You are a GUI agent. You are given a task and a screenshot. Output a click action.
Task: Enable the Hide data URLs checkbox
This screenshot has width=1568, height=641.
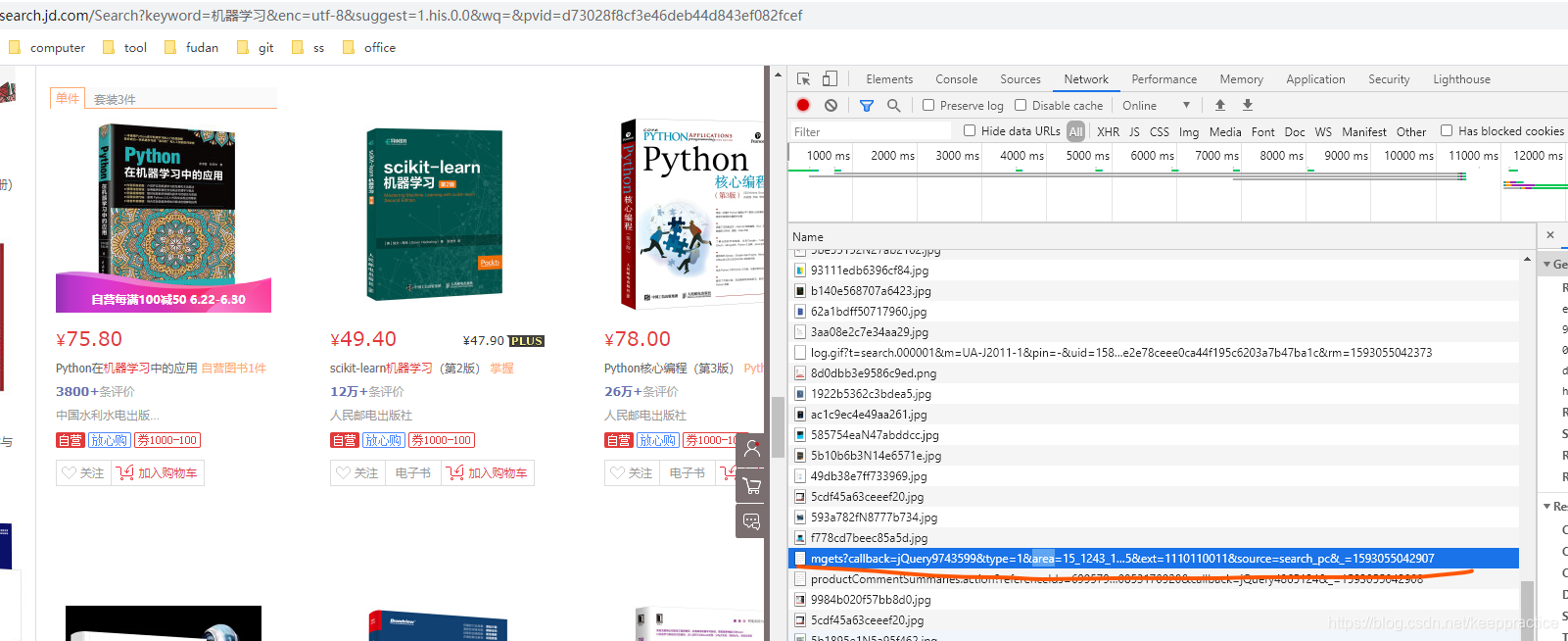tap(970, 130)
